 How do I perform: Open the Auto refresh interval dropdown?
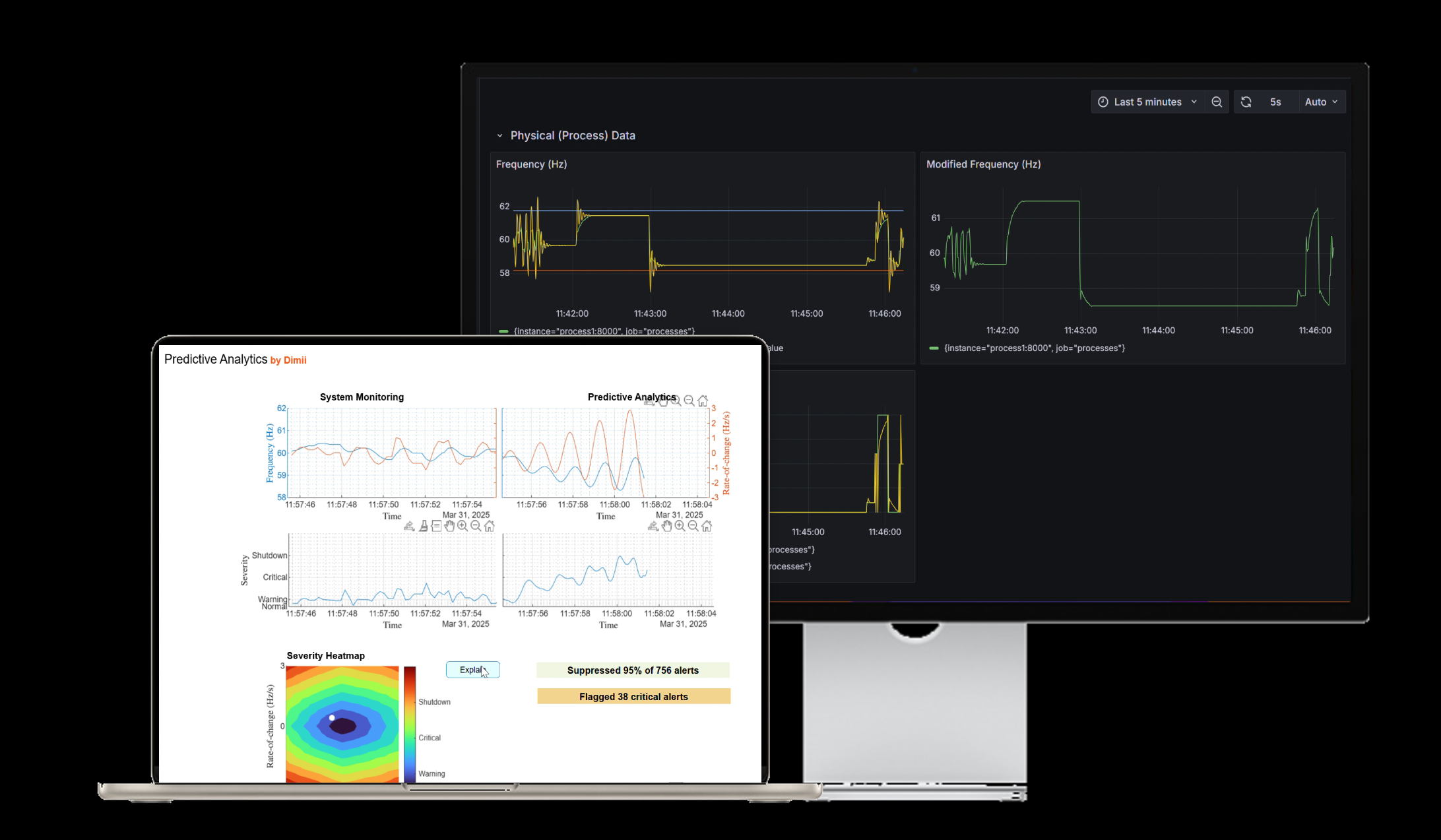(1321, 102)
